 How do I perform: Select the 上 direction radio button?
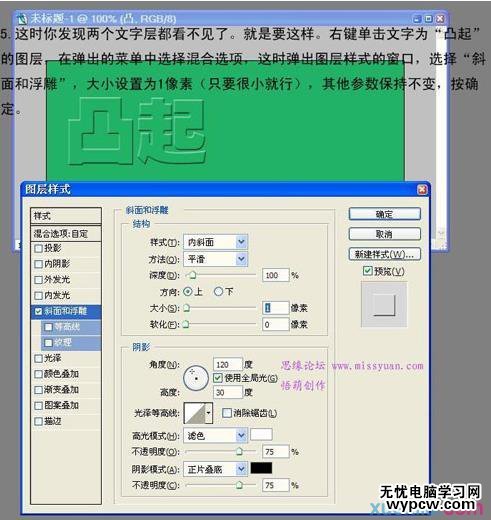[x=188, y=292]
